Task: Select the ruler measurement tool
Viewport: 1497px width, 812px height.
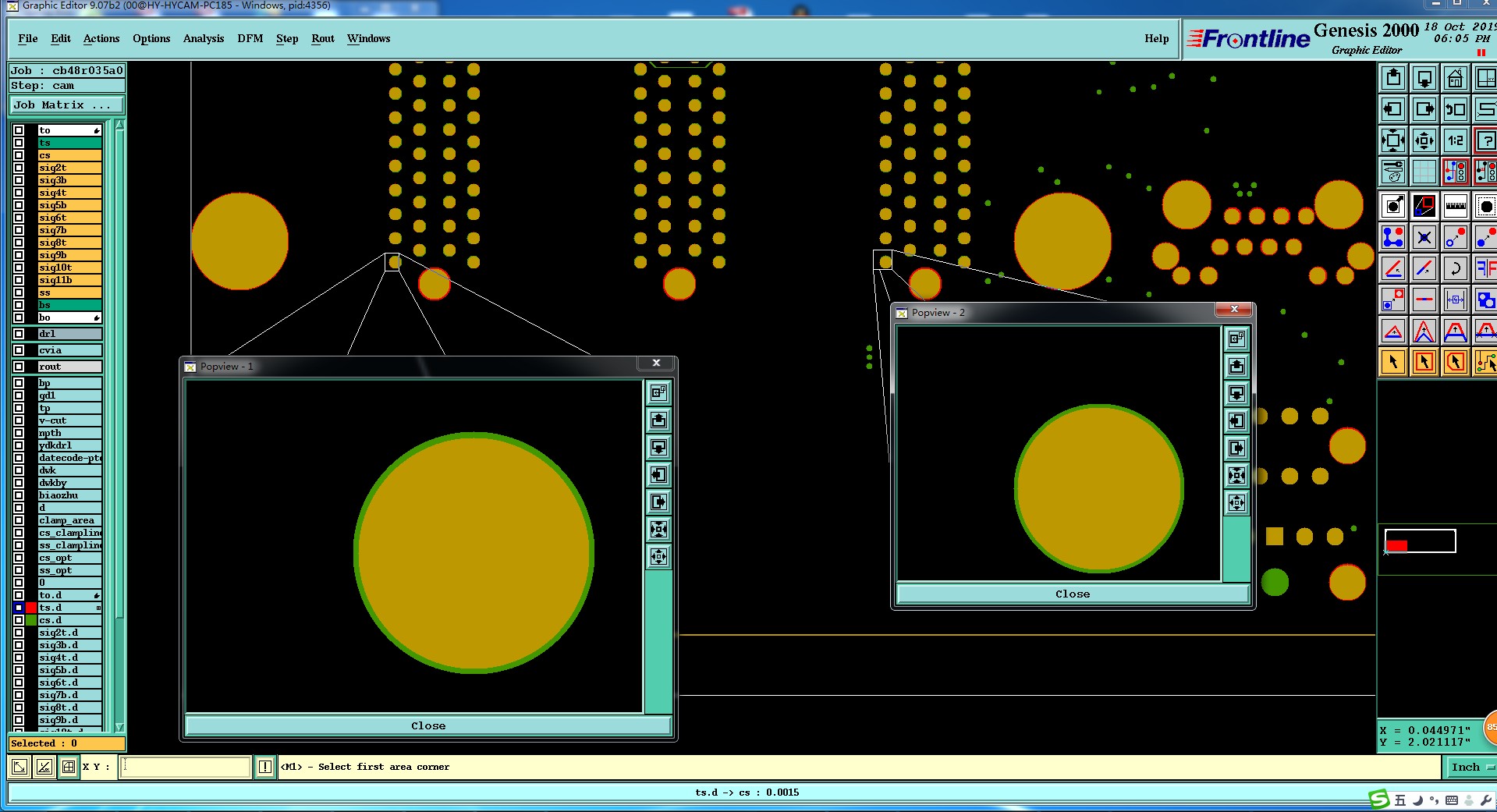Action: (1456, 206)
